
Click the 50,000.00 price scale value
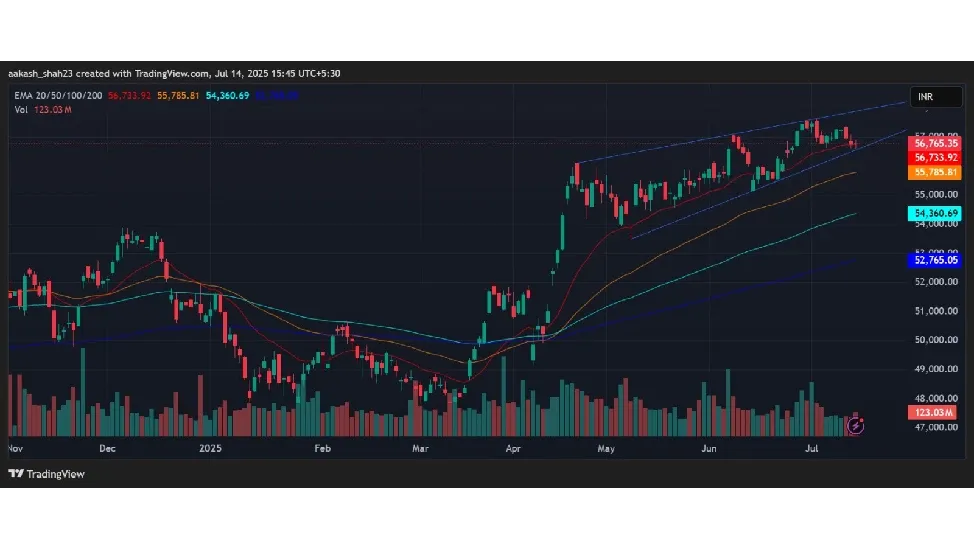tap(936, 340)
